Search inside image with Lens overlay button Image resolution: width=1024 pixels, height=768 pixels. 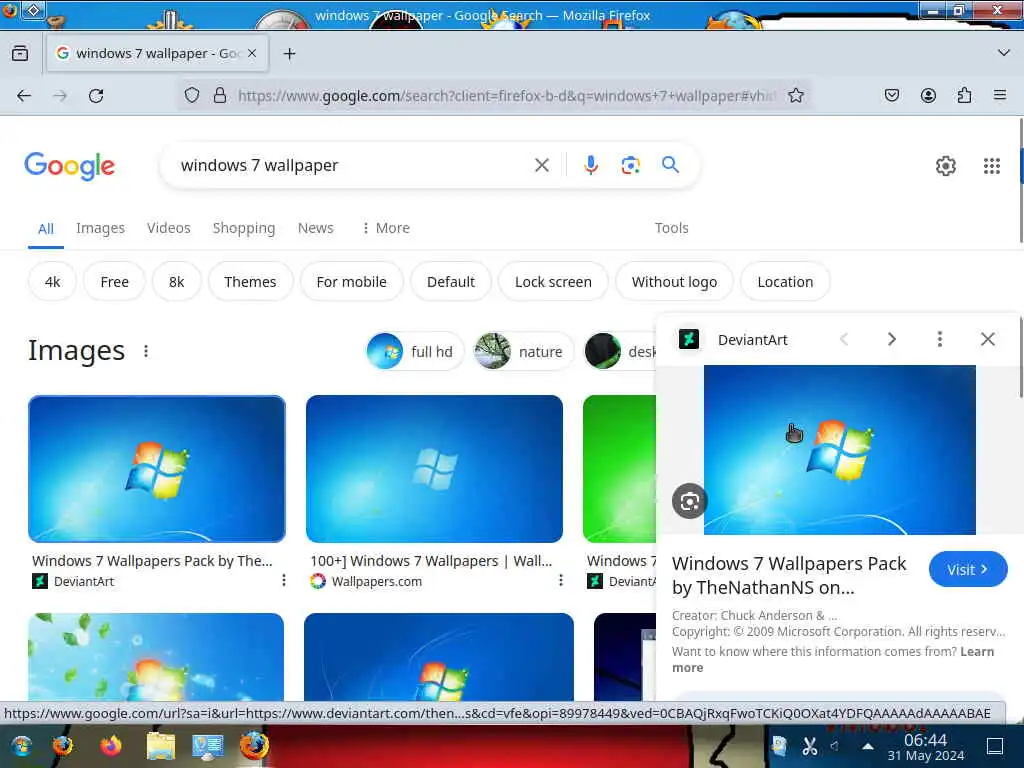click(x=690, y=501)
